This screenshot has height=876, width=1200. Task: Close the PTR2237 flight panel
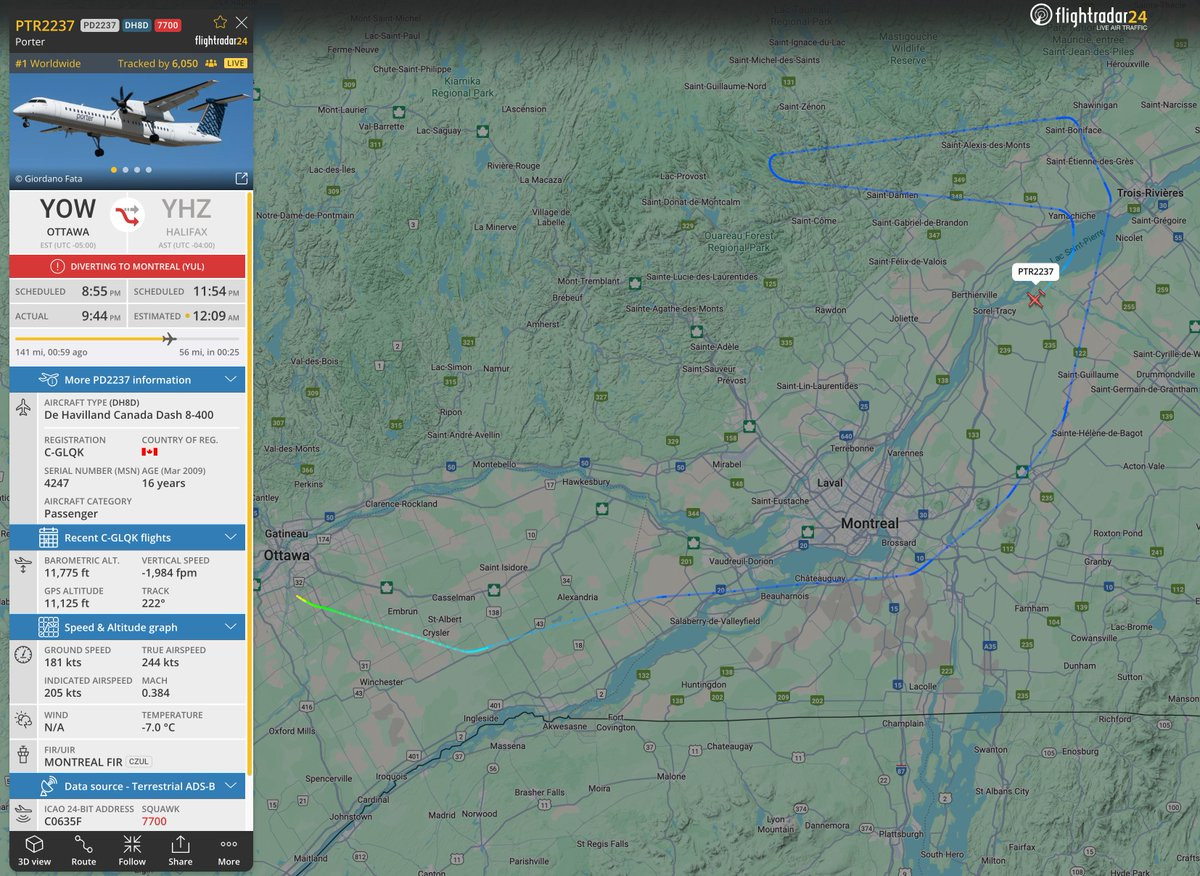[241, 22]
